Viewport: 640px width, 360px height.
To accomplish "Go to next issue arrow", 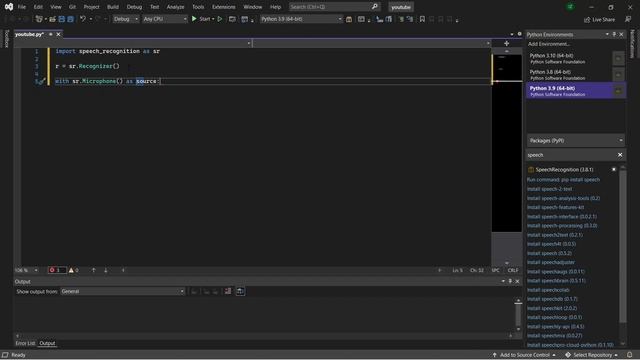I will (x=105, y=270).
